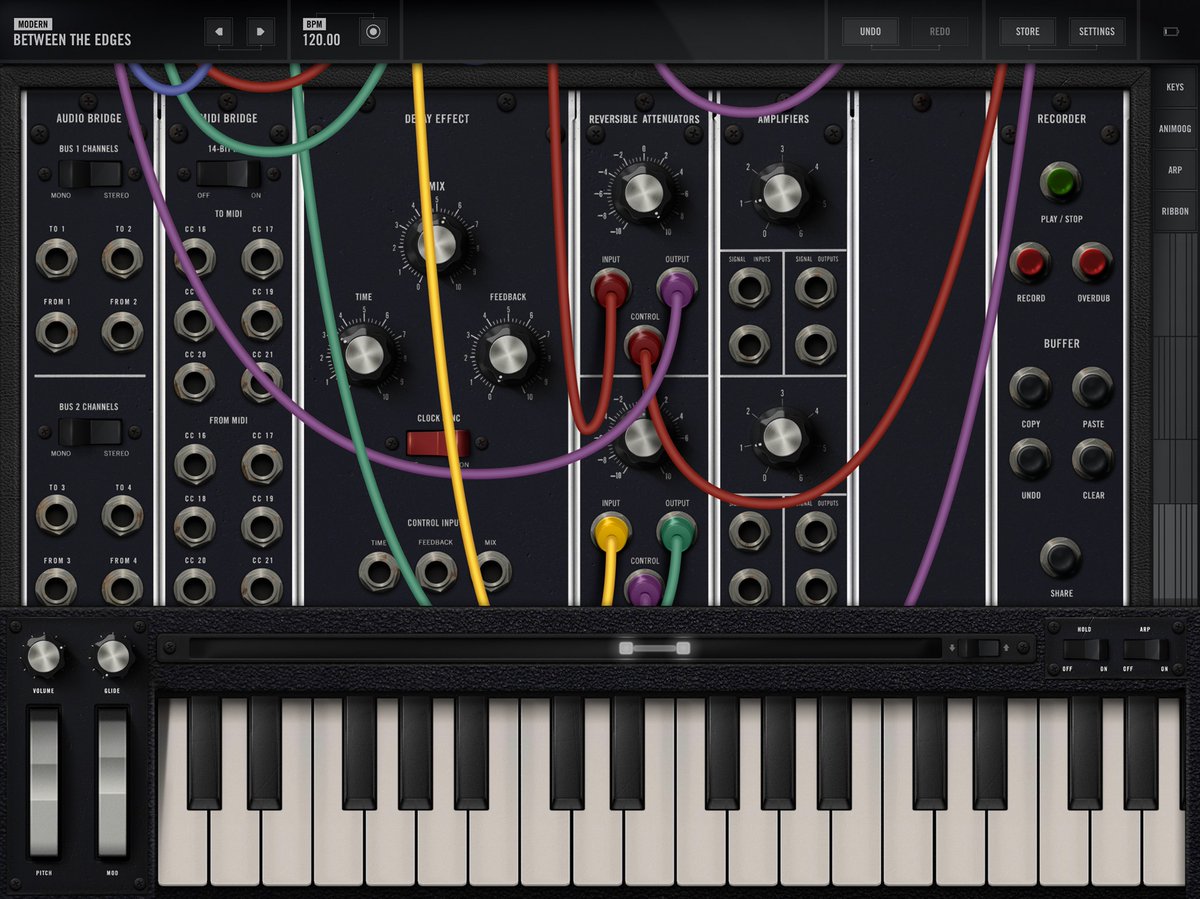
Task: Switch to the ANIMOOG tab
Action: (1174, 128)
